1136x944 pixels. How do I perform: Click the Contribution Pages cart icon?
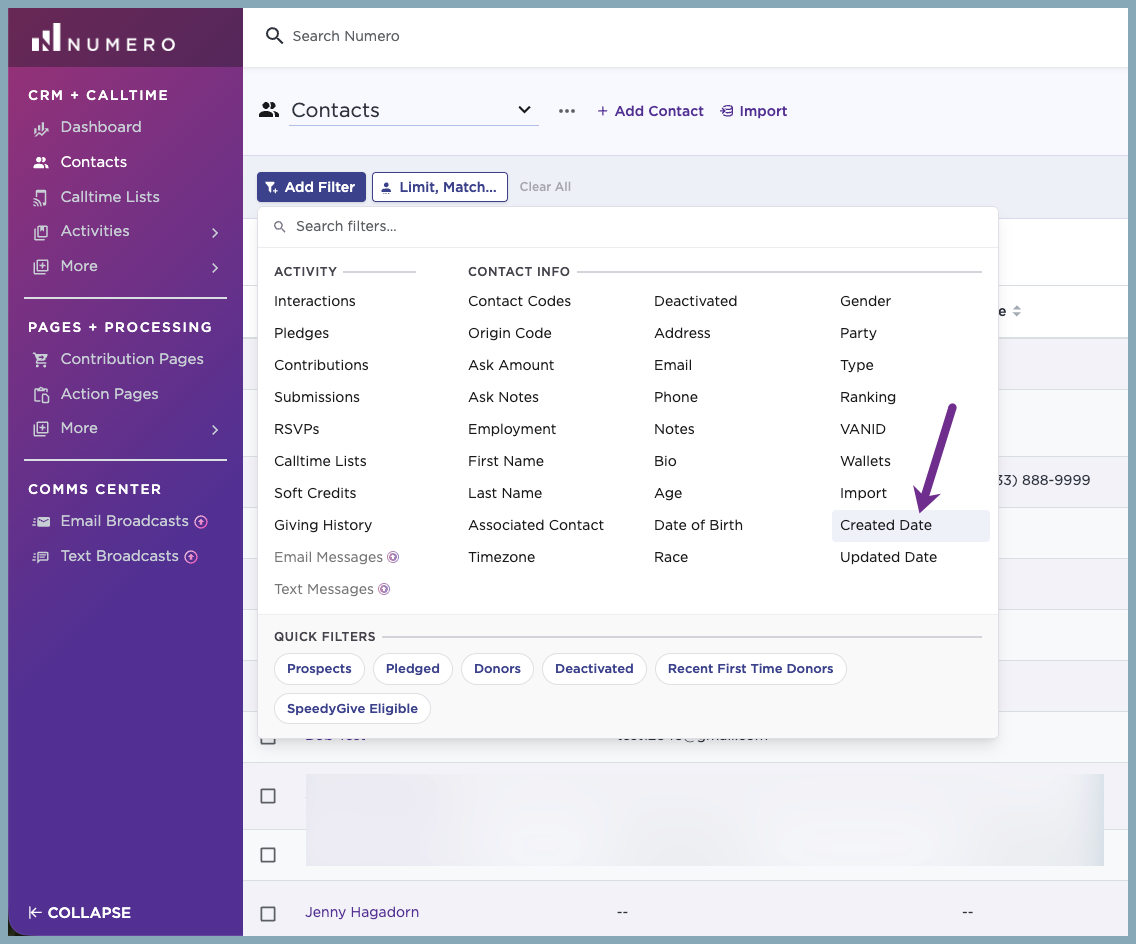point(41,359)
